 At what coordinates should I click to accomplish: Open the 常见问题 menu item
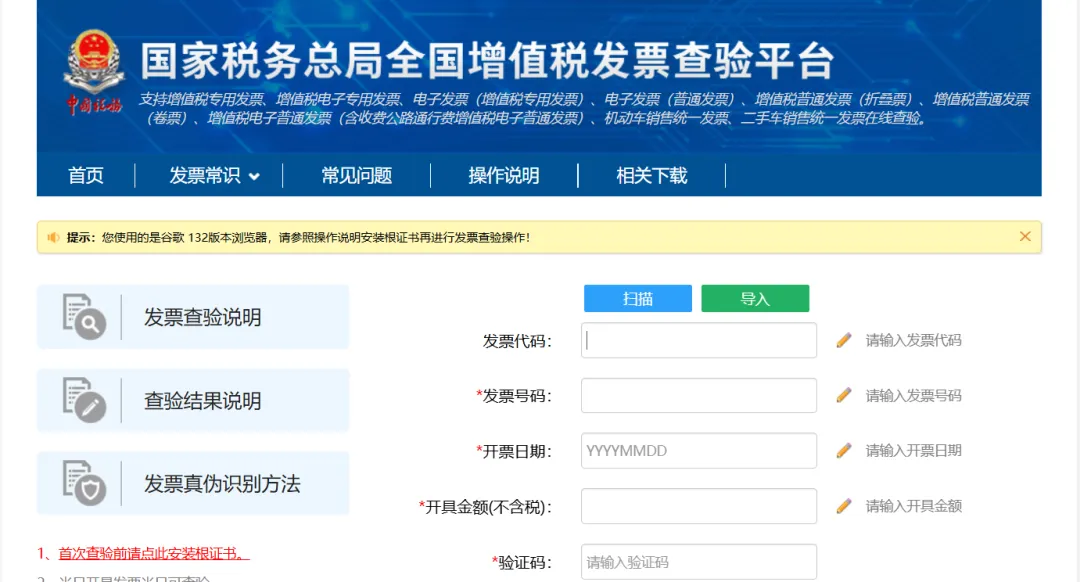point(357,176)
